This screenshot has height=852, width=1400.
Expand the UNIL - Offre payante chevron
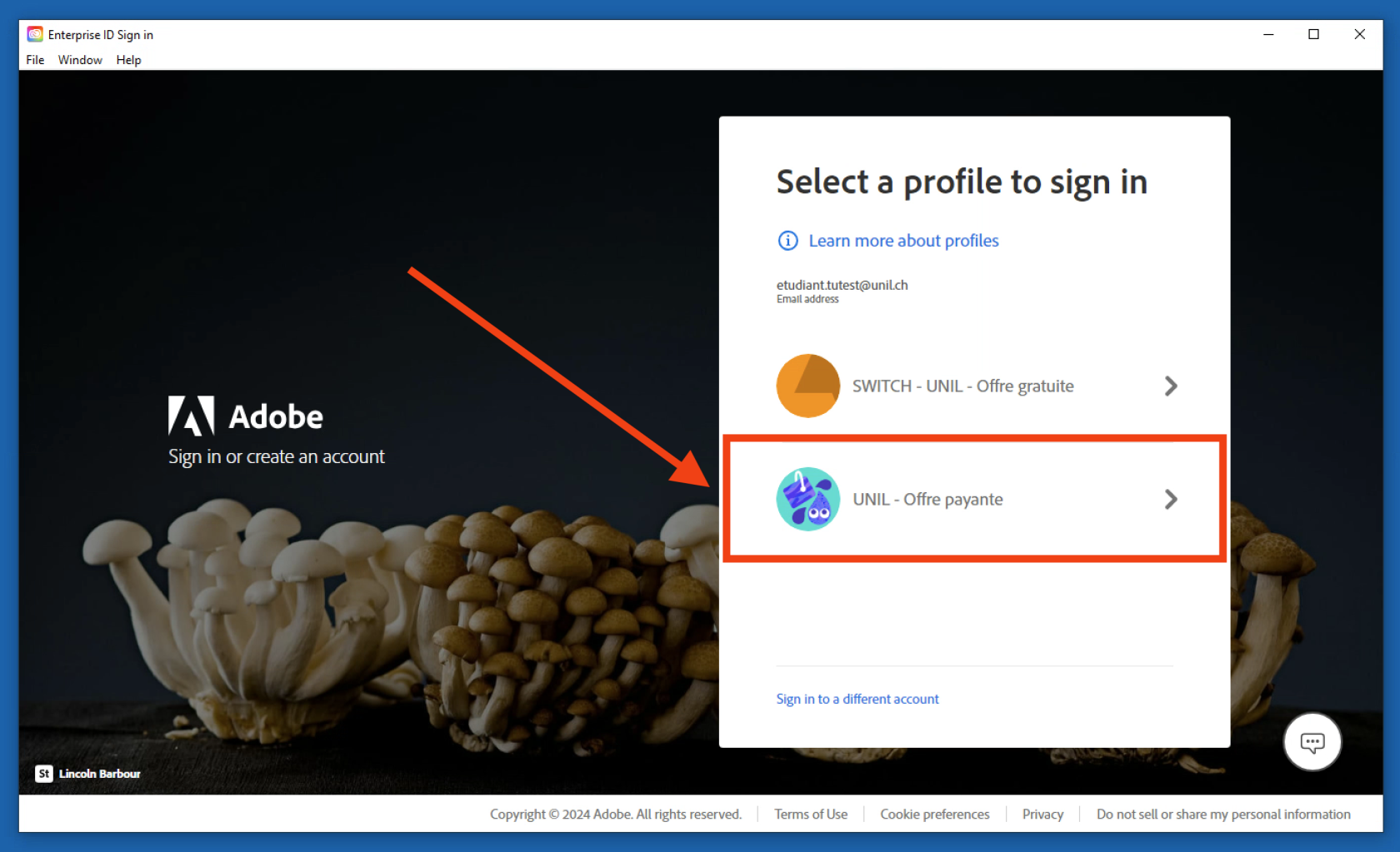(x=1171, y=499)
